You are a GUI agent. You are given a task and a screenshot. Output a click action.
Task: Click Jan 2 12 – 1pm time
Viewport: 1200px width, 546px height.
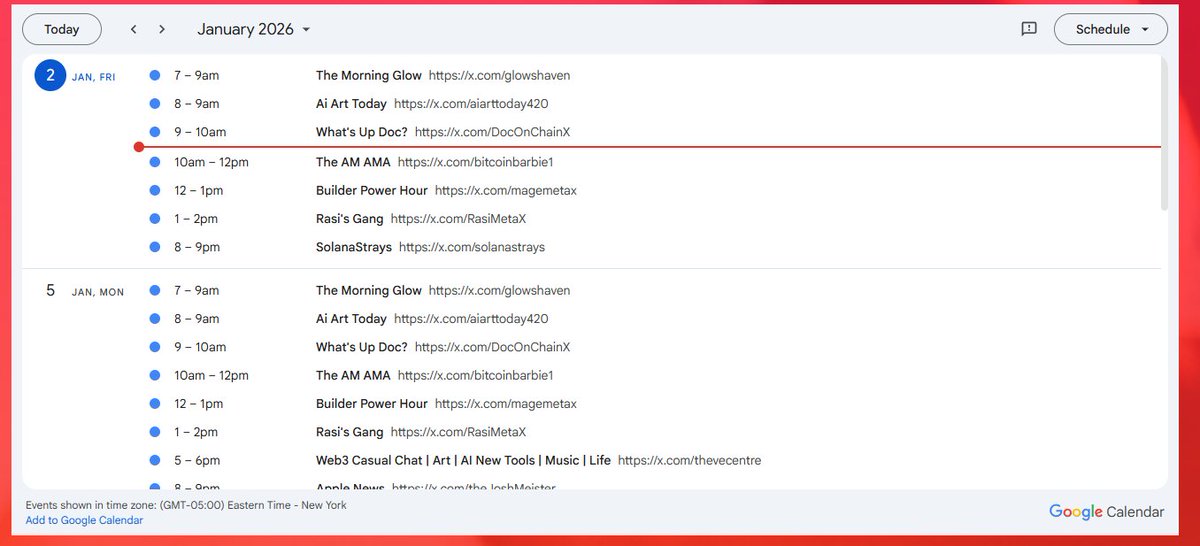[x=199, y=190]
